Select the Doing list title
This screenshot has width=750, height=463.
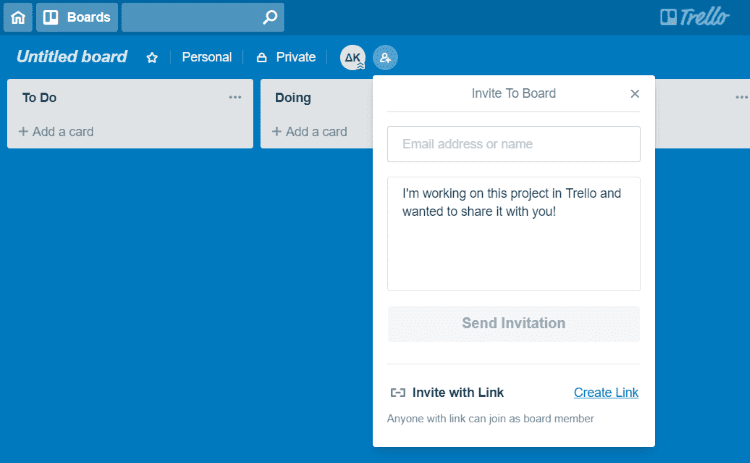[x=293, y=98]
